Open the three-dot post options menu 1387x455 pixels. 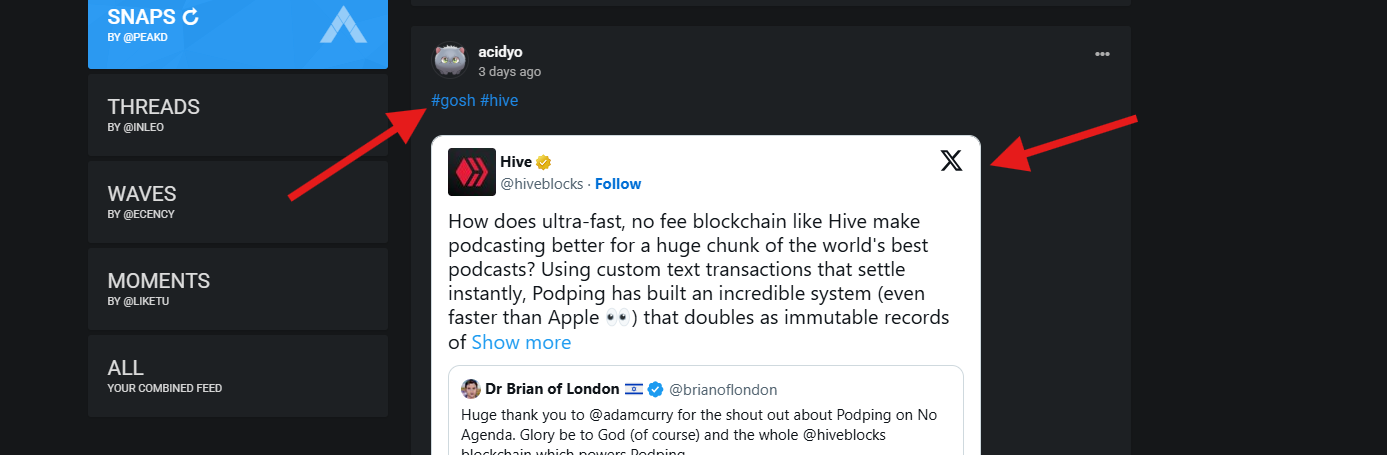(1102, 54)
